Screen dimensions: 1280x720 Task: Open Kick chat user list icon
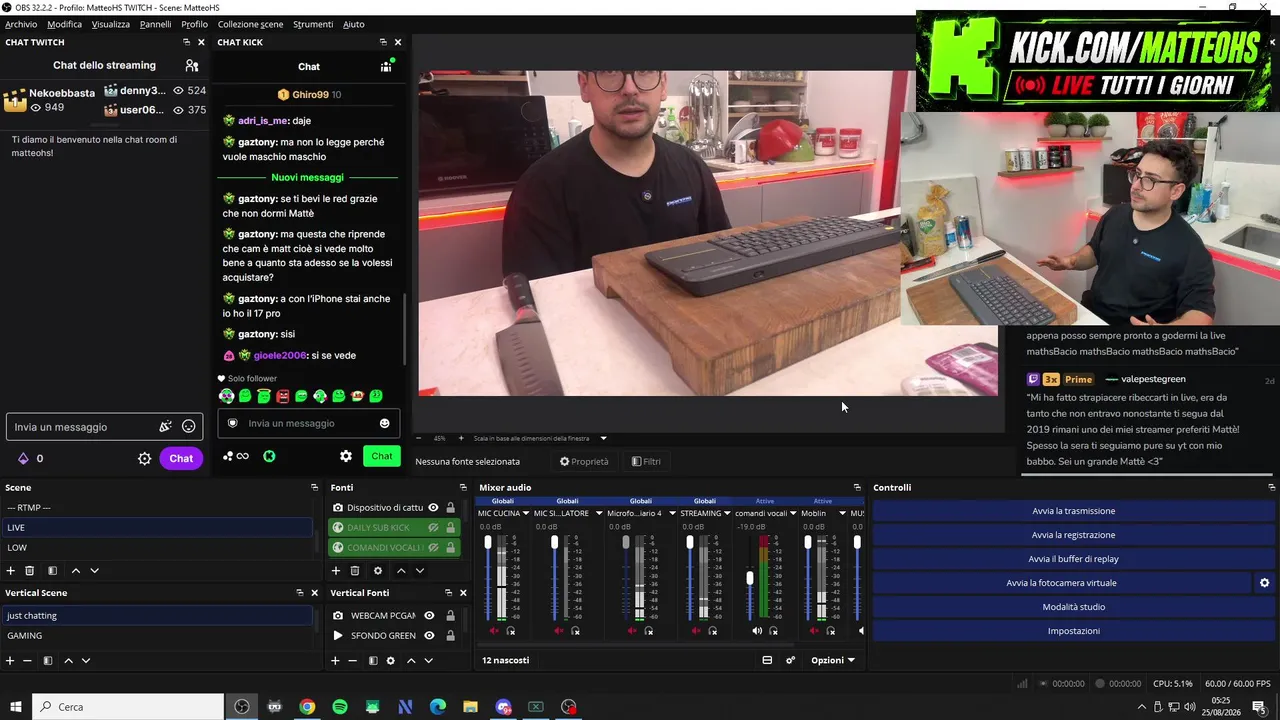click(386, 66)
